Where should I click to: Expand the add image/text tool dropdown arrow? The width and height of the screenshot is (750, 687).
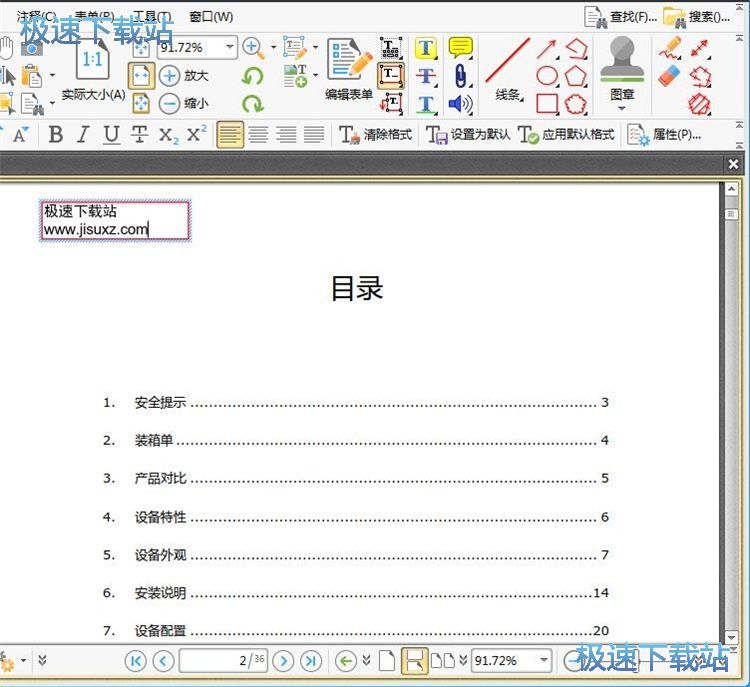[316, 75]
